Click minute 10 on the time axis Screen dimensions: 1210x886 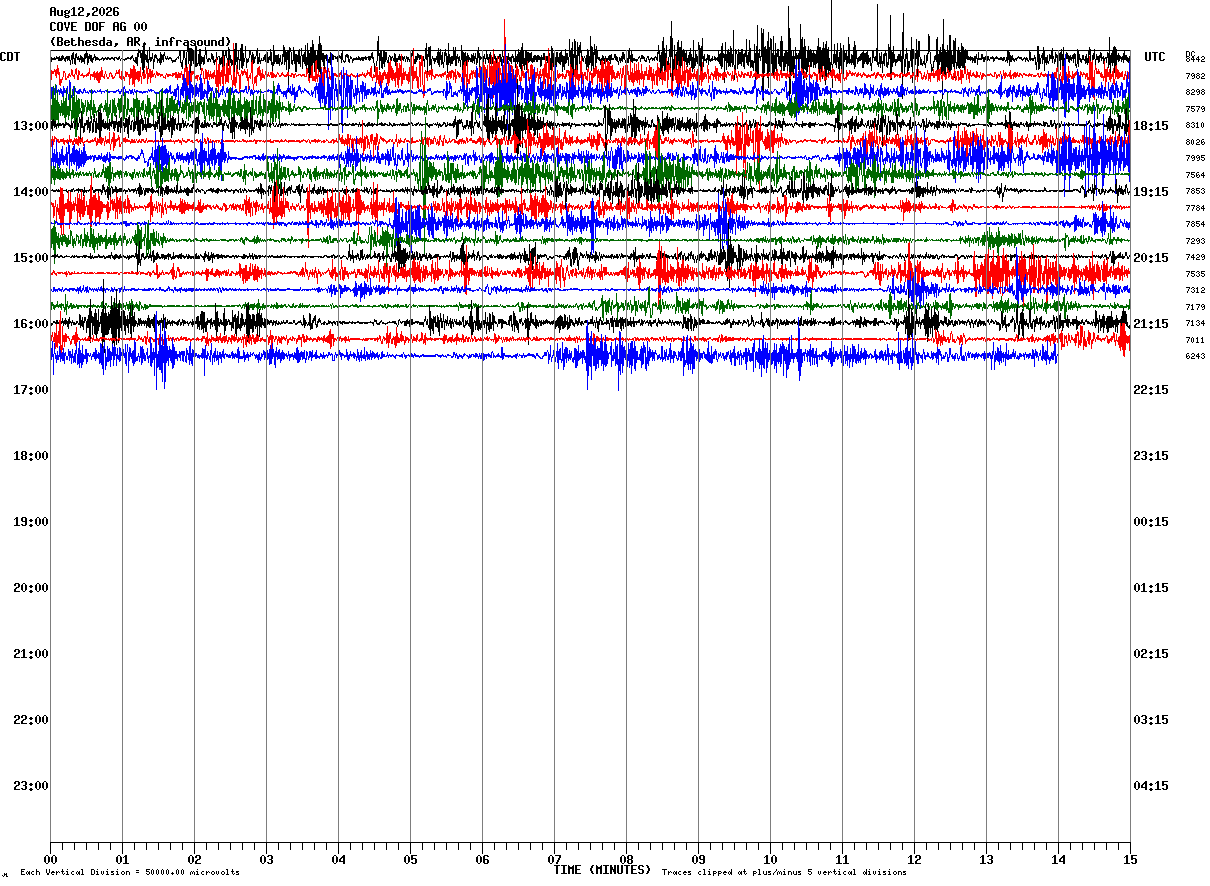[x=770, y=860]
